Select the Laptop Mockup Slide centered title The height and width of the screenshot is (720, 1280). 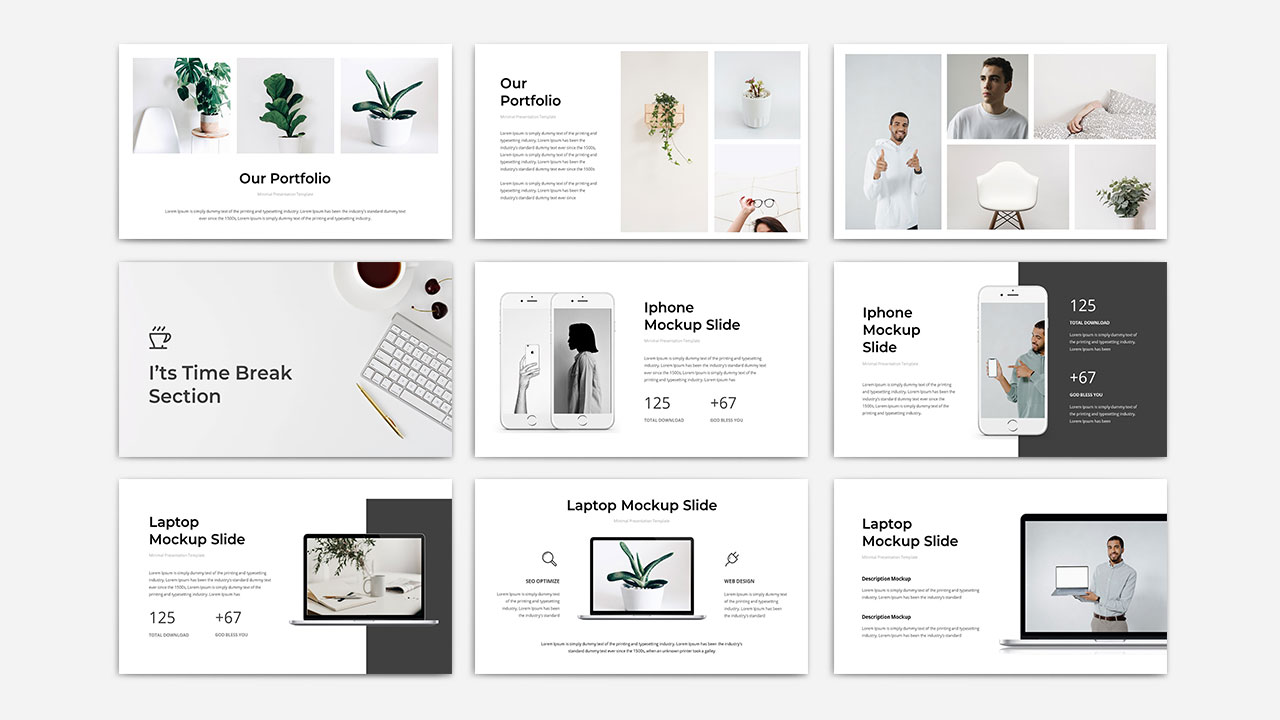641,506
